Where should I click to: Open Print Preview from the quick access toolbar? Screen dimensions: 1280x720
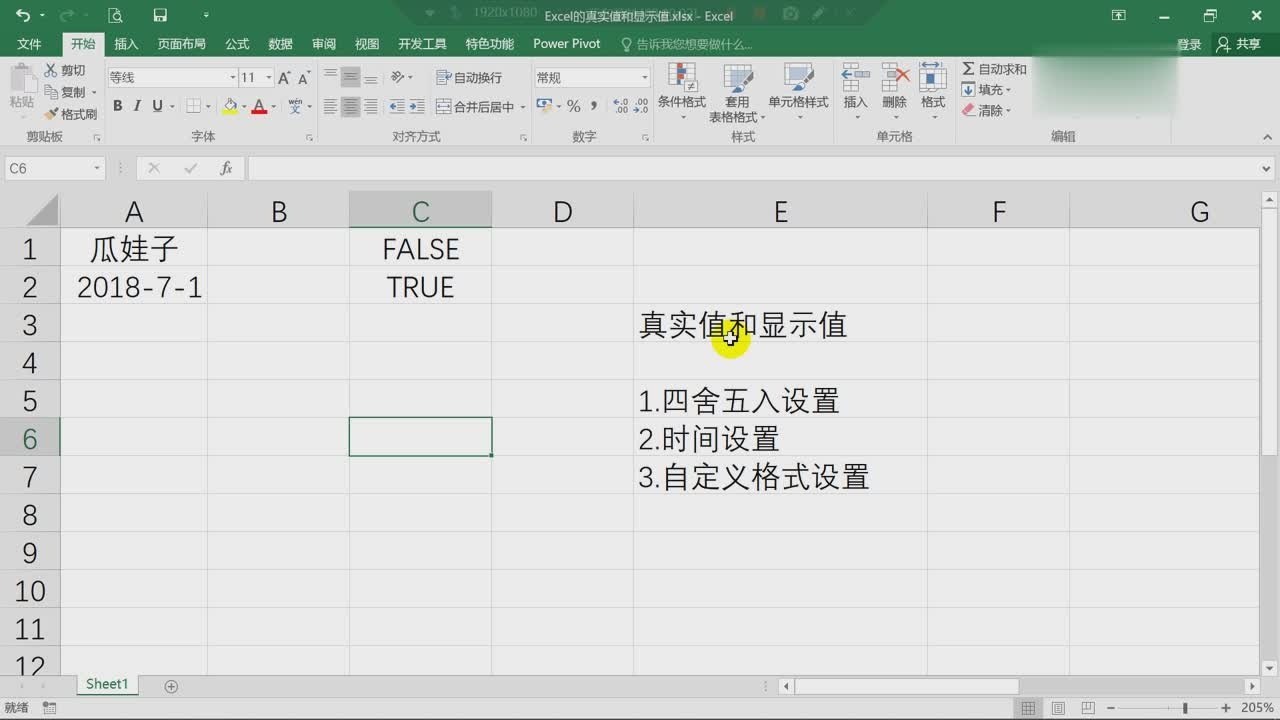(115, 15)
